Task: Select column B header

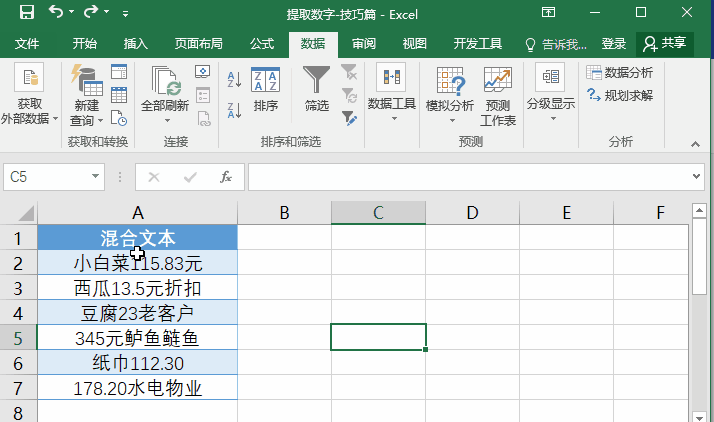Action: [x=285, y=213]
